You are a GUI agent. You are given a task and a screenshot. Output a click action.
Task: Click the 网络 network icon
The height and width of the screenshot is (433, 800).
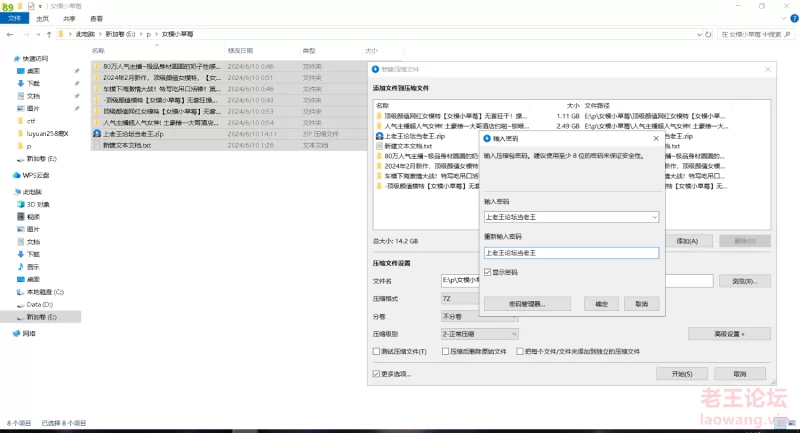(x=15, y=331)
